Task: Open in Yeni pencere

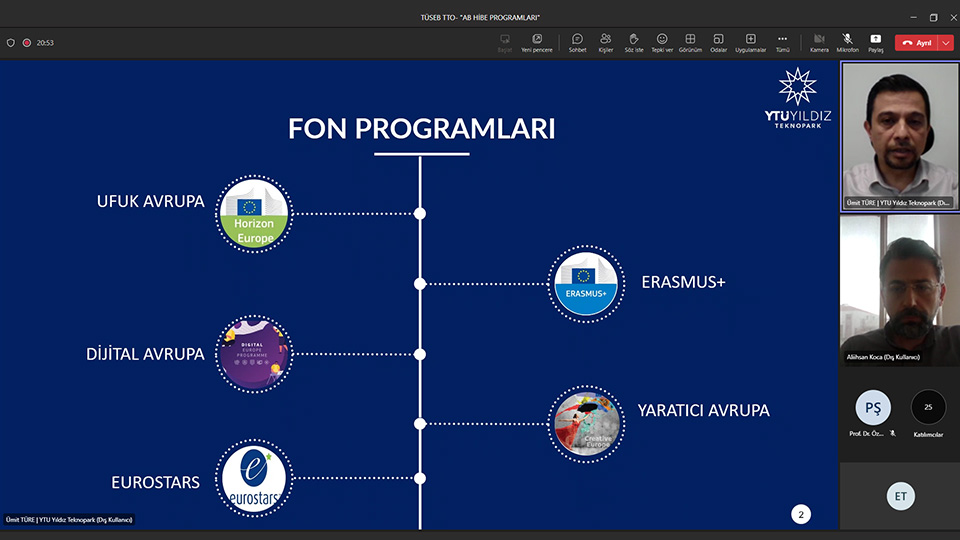Action: pyautogui.click(x=536, y=42)
